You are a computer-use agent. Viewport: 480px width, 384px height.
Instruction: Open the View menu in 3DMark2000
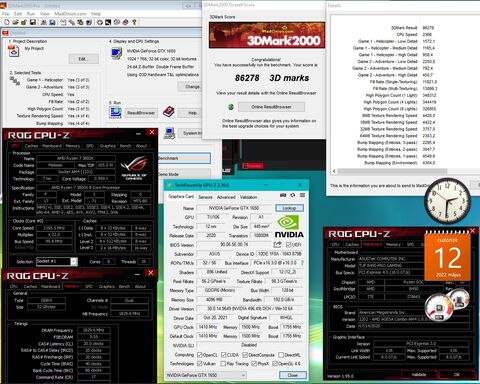point(45,14)
